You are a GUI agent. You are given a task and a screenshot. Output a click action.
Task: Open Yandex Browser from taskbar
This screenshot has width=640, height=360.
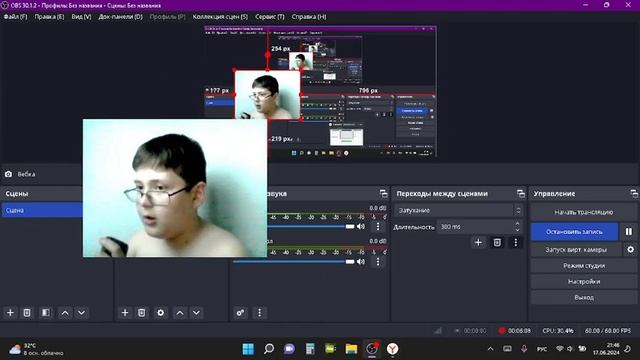coord(392,349)
